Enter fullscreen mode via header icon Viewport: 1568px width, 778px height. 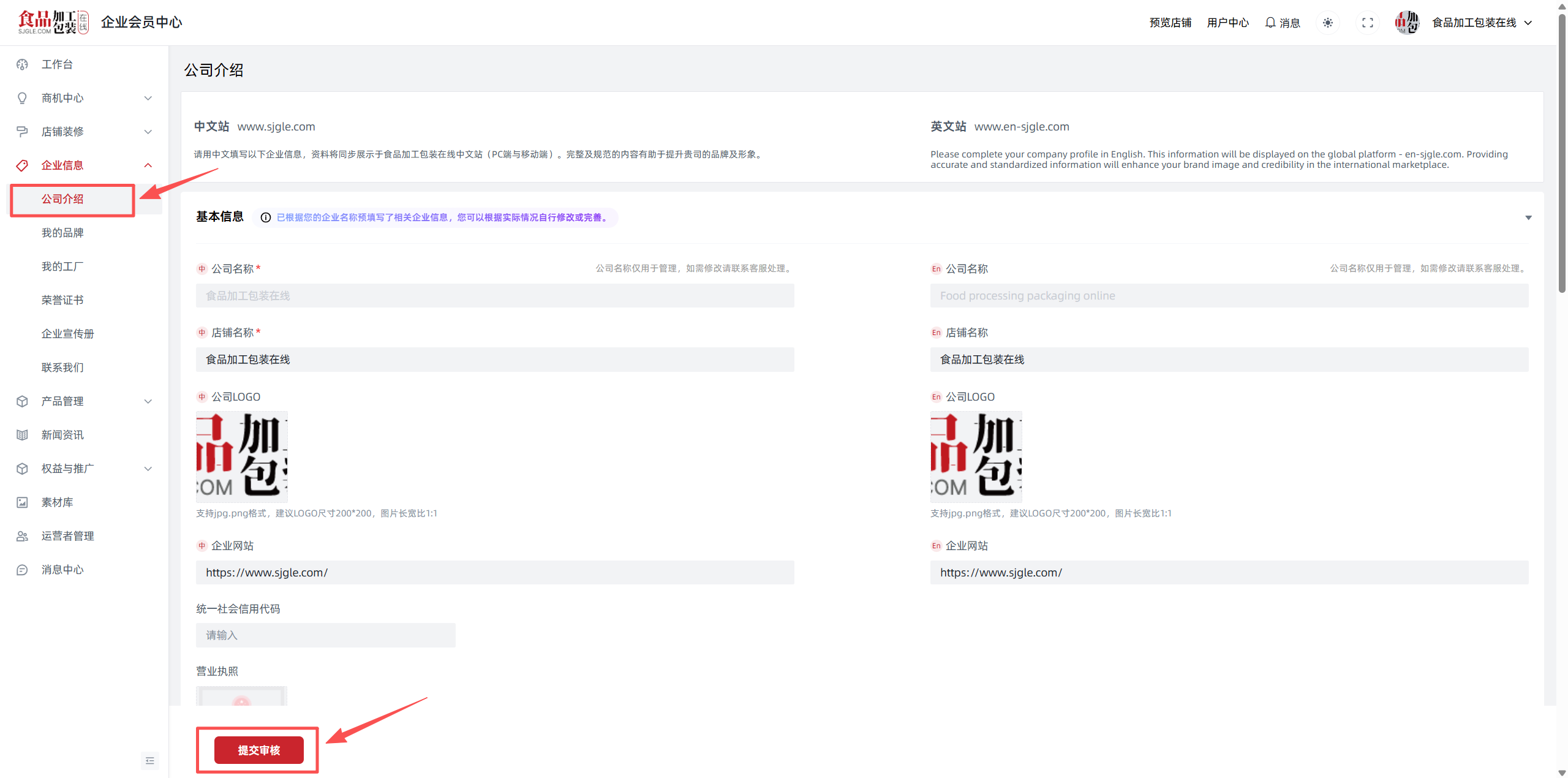click(x=1367, y=23)
